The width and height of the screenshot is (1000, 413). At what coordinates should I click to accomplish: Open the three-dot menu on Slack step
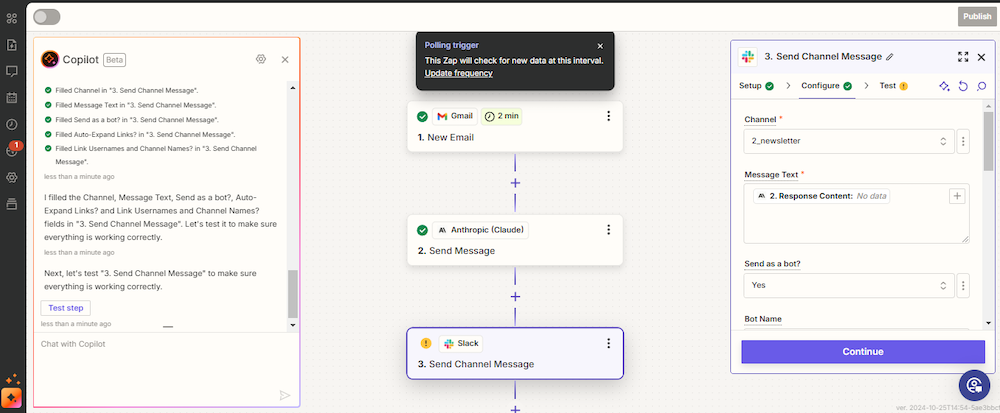(608, 343)
